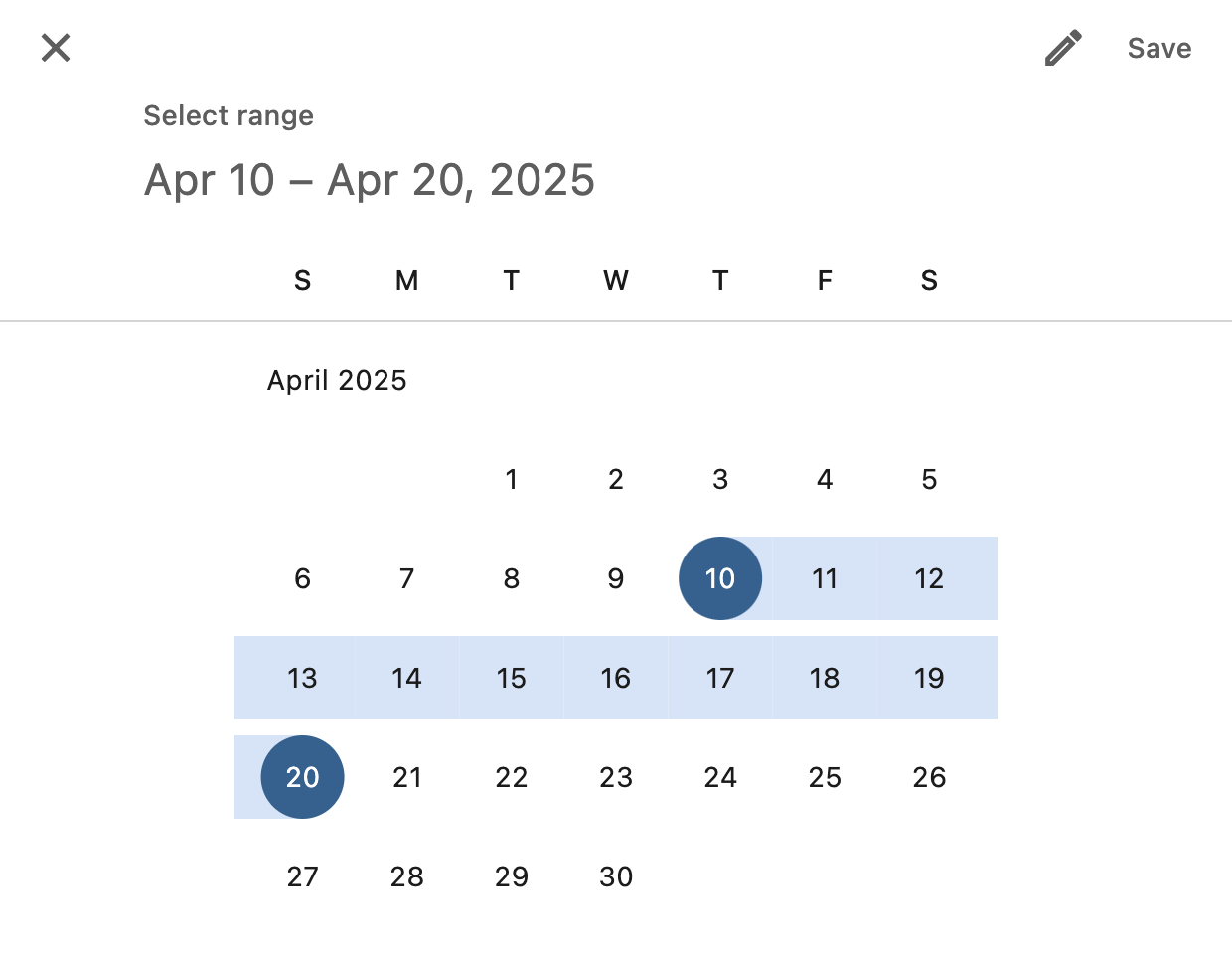The image size is (1232, 954).
Task: Choose April 15 in the highlighted range
Action: [512, 678]
